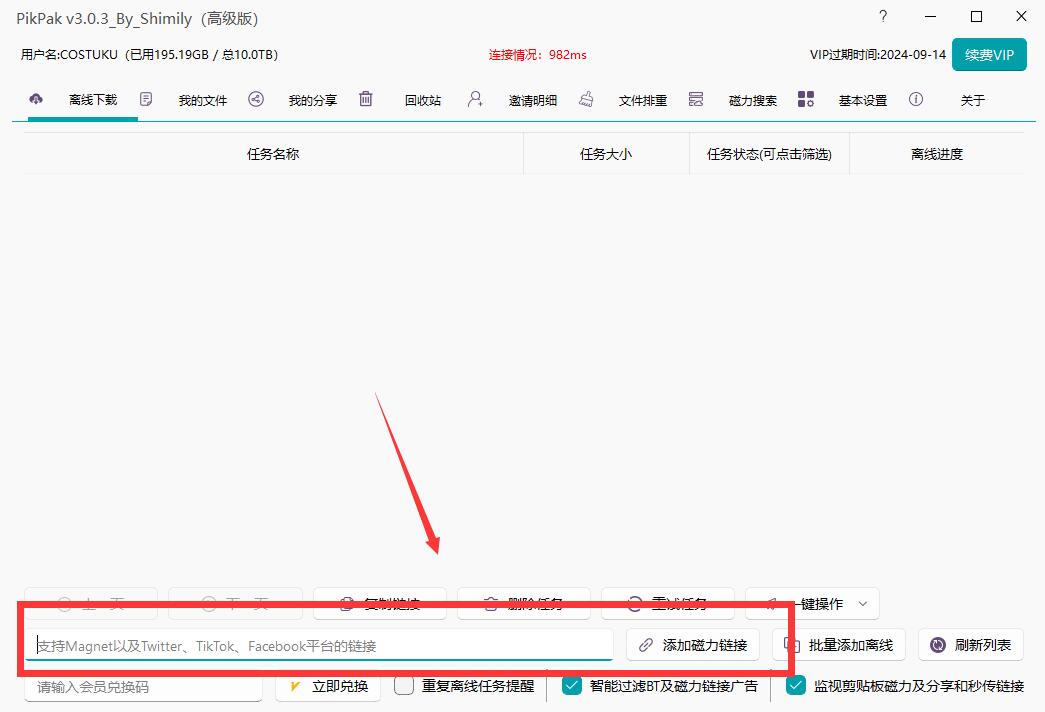Select the broom icon for 文件排重

click(586, 99)
